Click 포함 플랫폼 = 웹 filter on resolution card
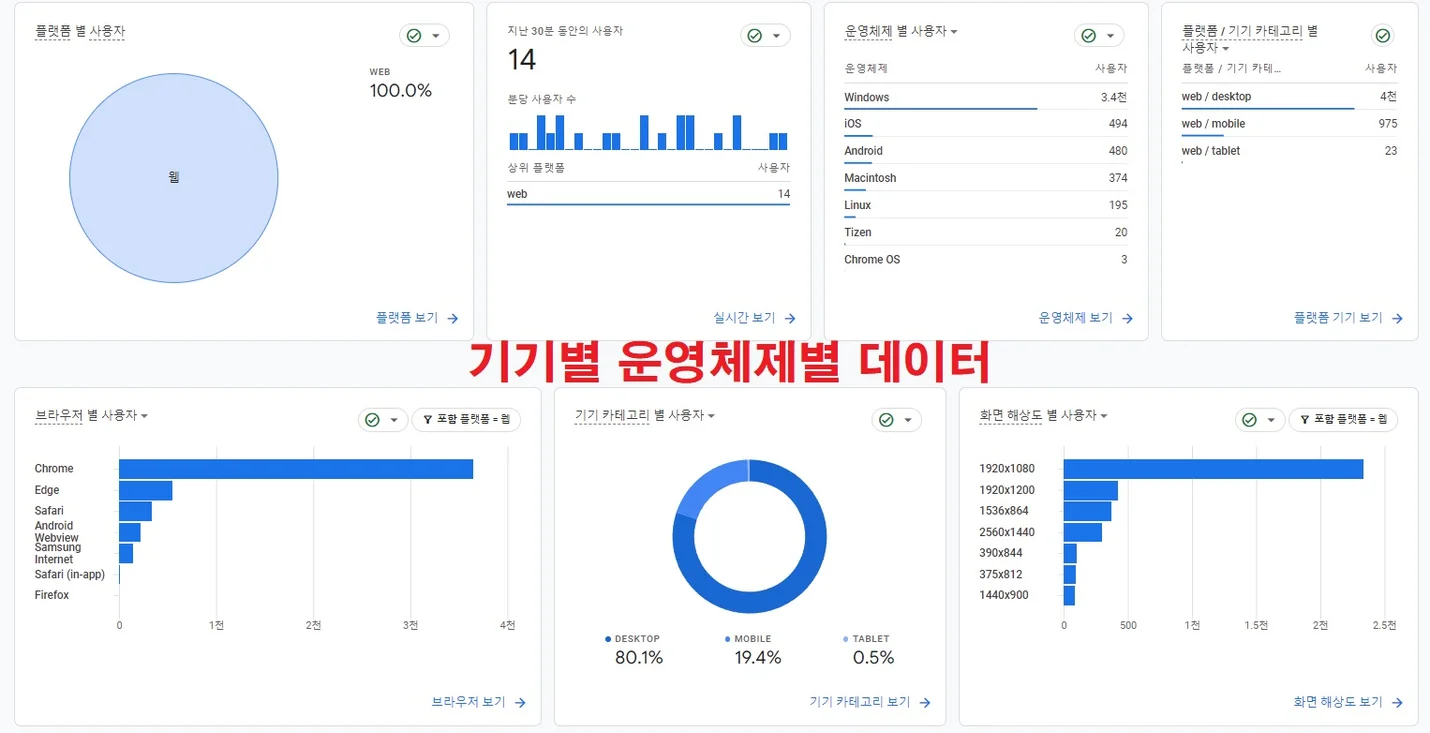Screen dimensions: 1430x733 (x=1343, y=420)
